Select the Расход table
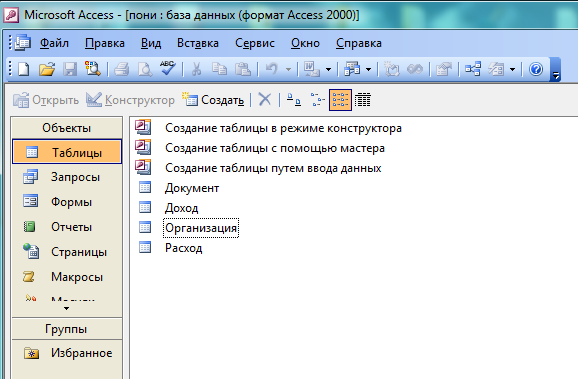The width and height of the screenshot is (578, 379). [x=183, y=248]
